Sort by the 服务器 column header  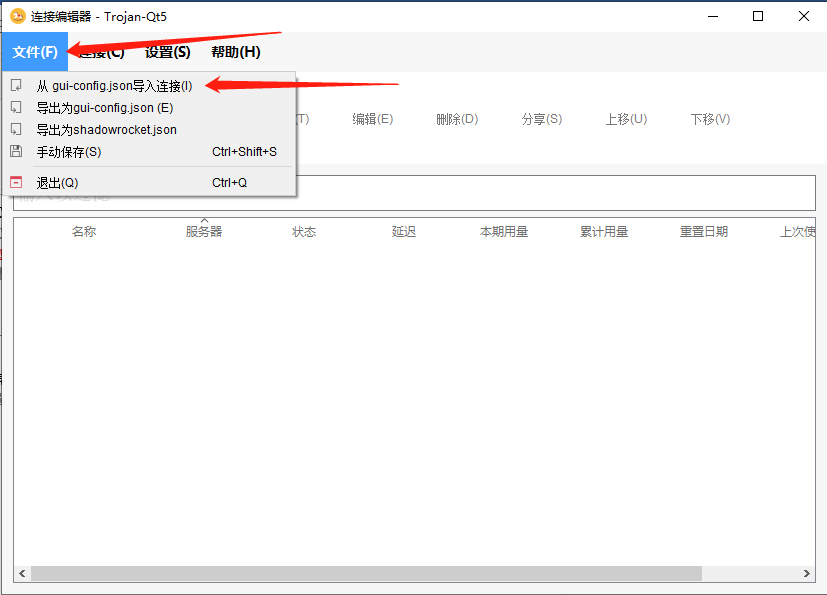click(204, 232)
